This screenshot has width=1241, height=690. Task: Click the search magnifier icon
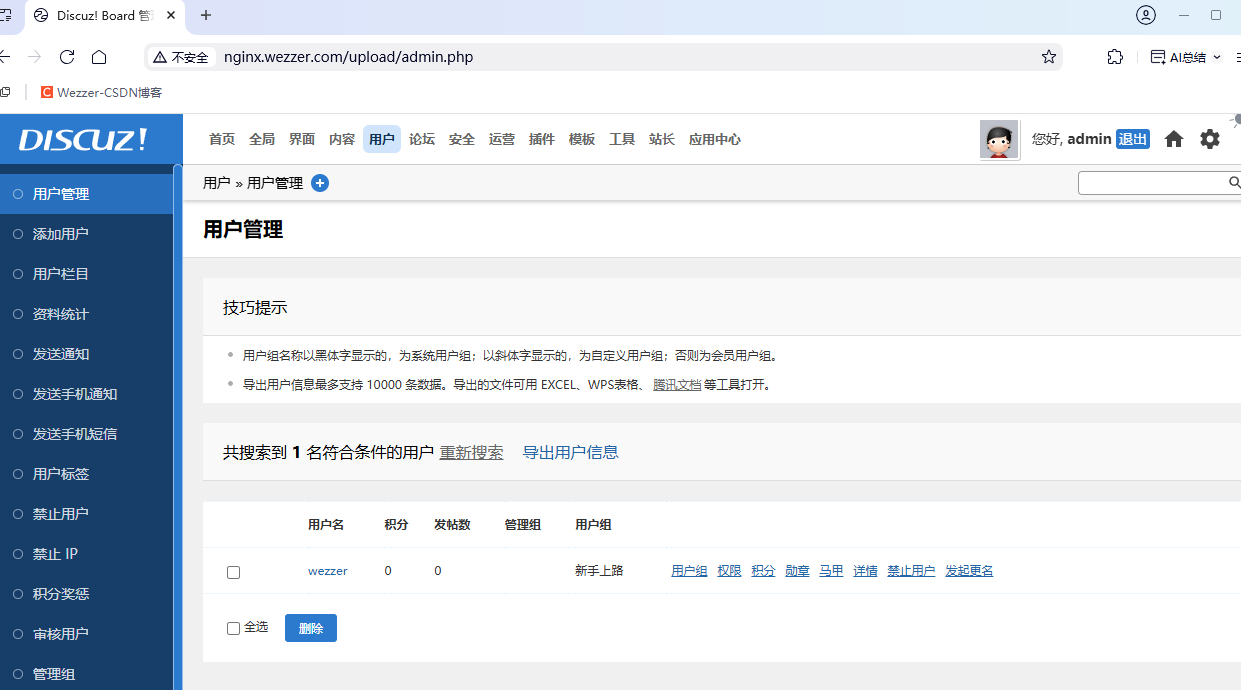click(1234, 183)
